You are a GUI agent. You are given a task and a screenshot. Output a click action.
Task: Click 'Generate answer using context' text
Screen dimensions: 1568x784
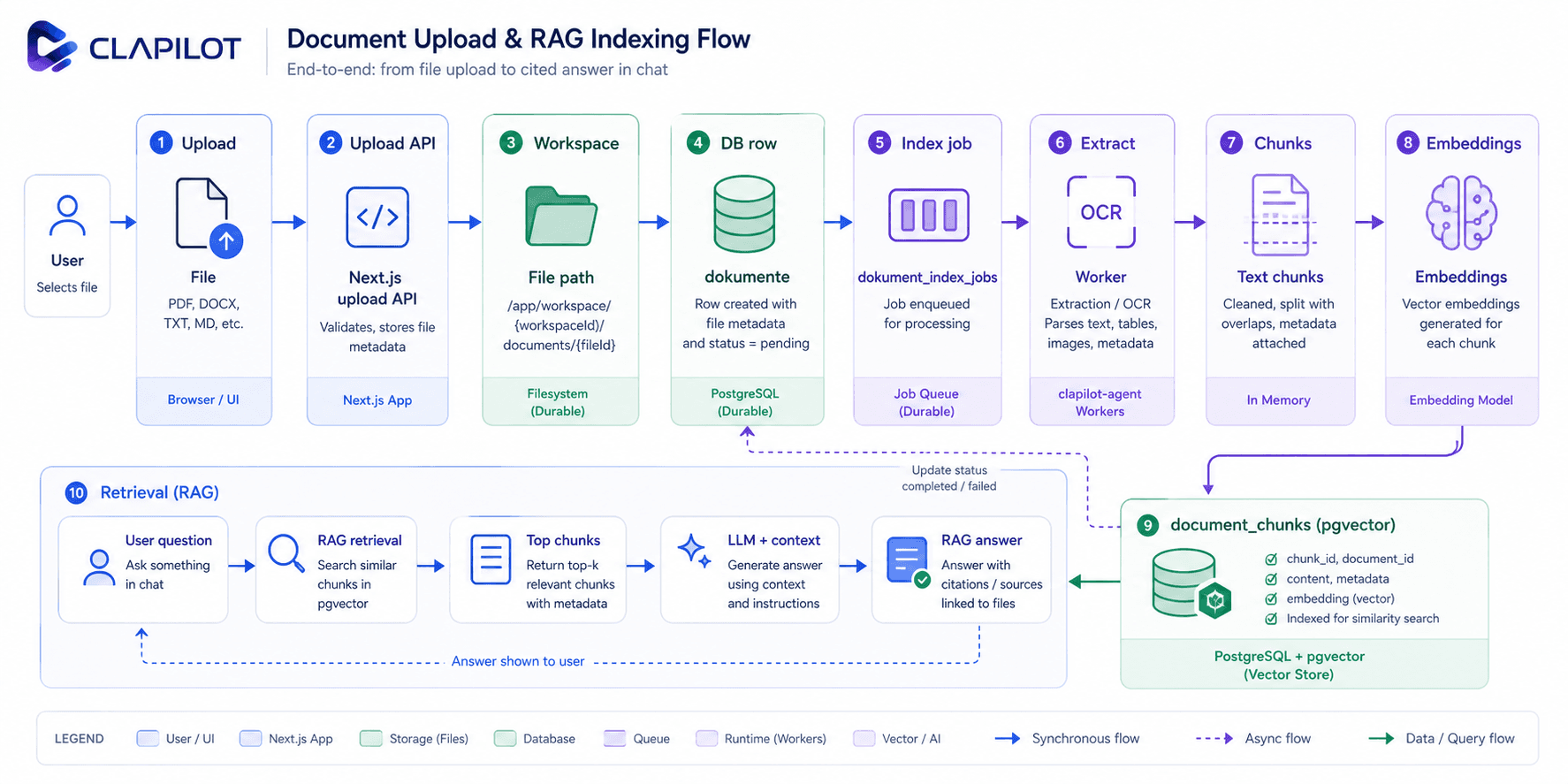(774, 575)
